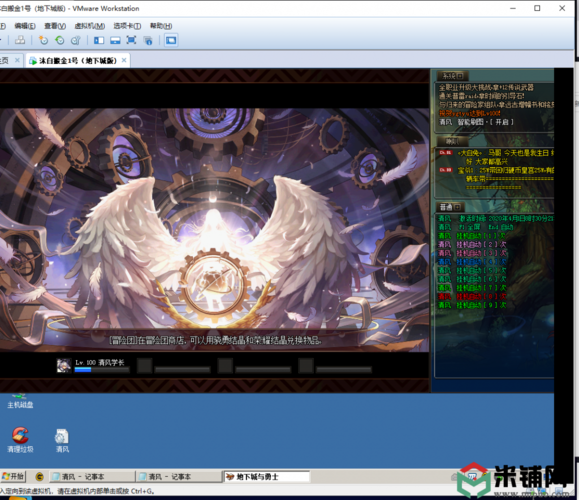The image size is (579, 500).
Task: Click the round quick-launch icon beside 开始
Action: click(x=40, y=477)
